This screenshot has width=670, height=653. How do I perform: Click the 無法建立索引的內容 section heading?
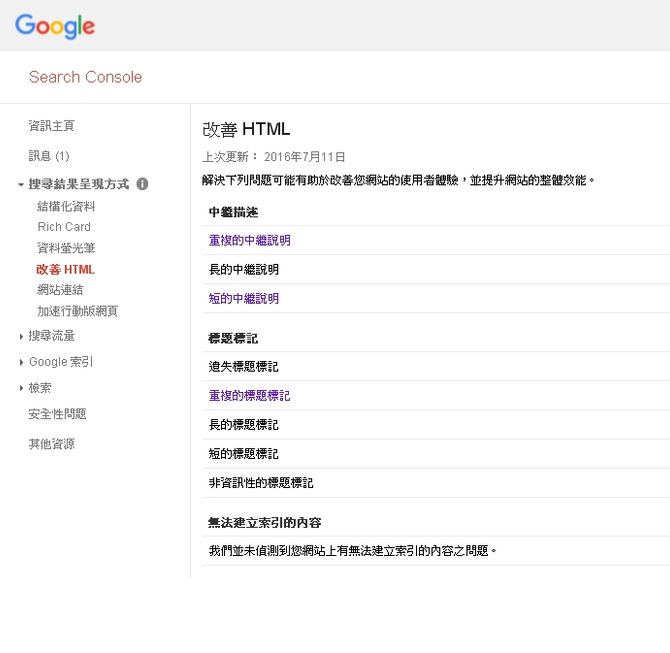(265, 522)
